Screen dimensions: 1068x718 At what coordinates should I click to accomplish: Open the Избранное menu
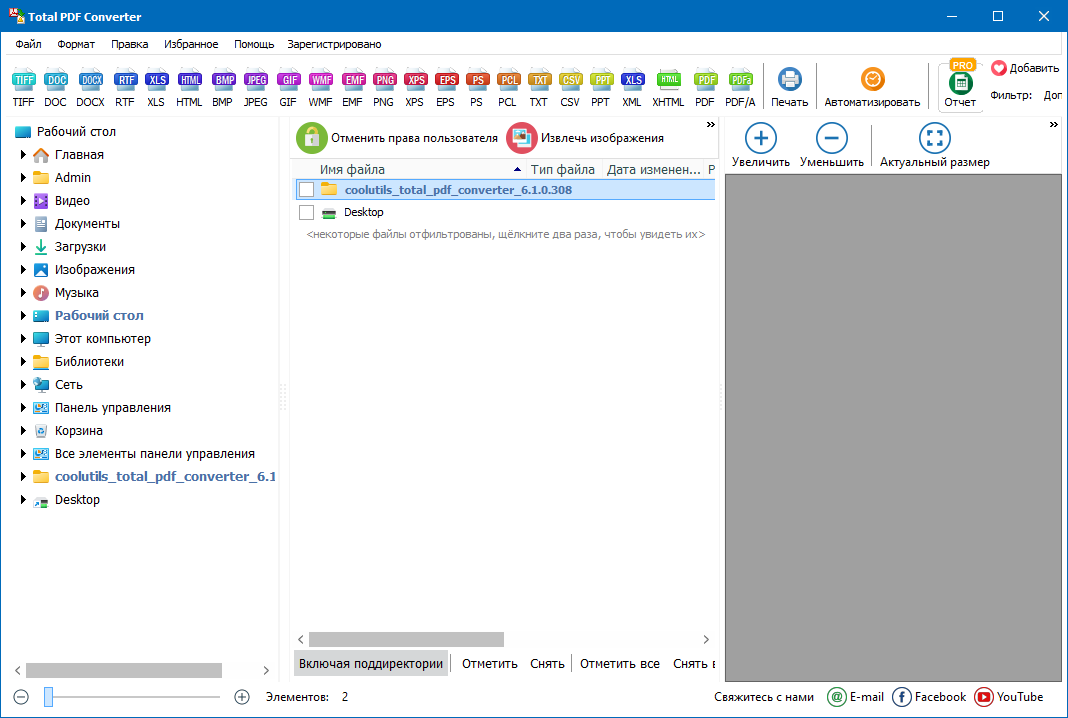(190, 44)
